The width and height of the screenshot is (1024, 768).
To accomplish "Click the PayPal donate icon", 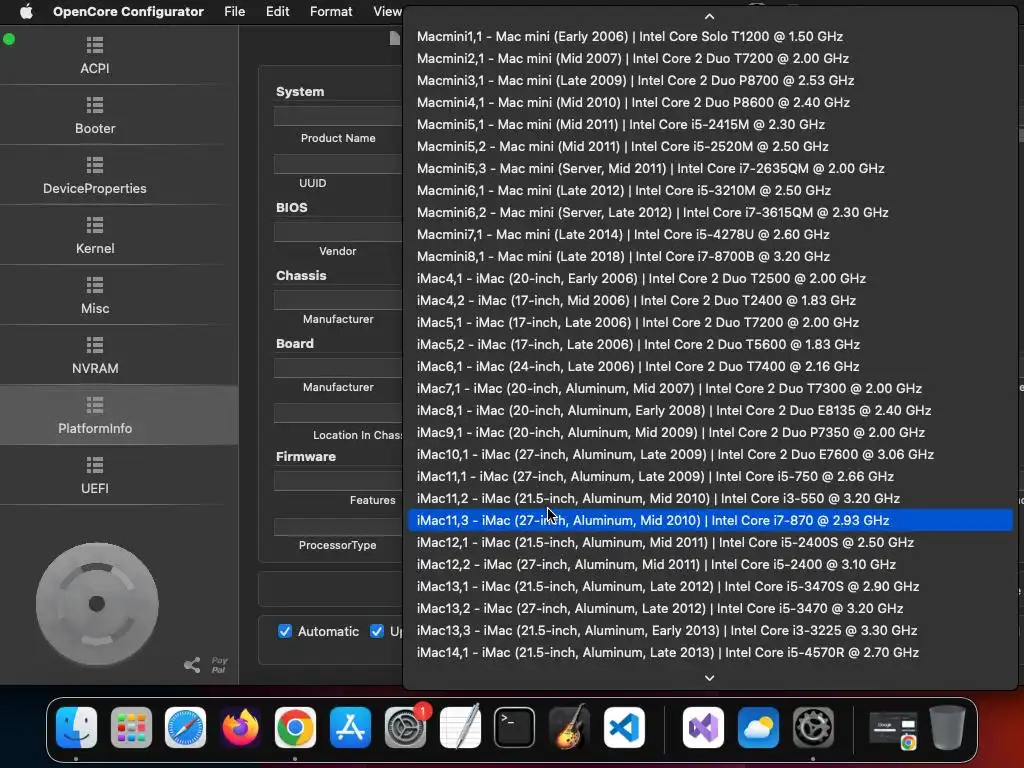I will point(219,665).
